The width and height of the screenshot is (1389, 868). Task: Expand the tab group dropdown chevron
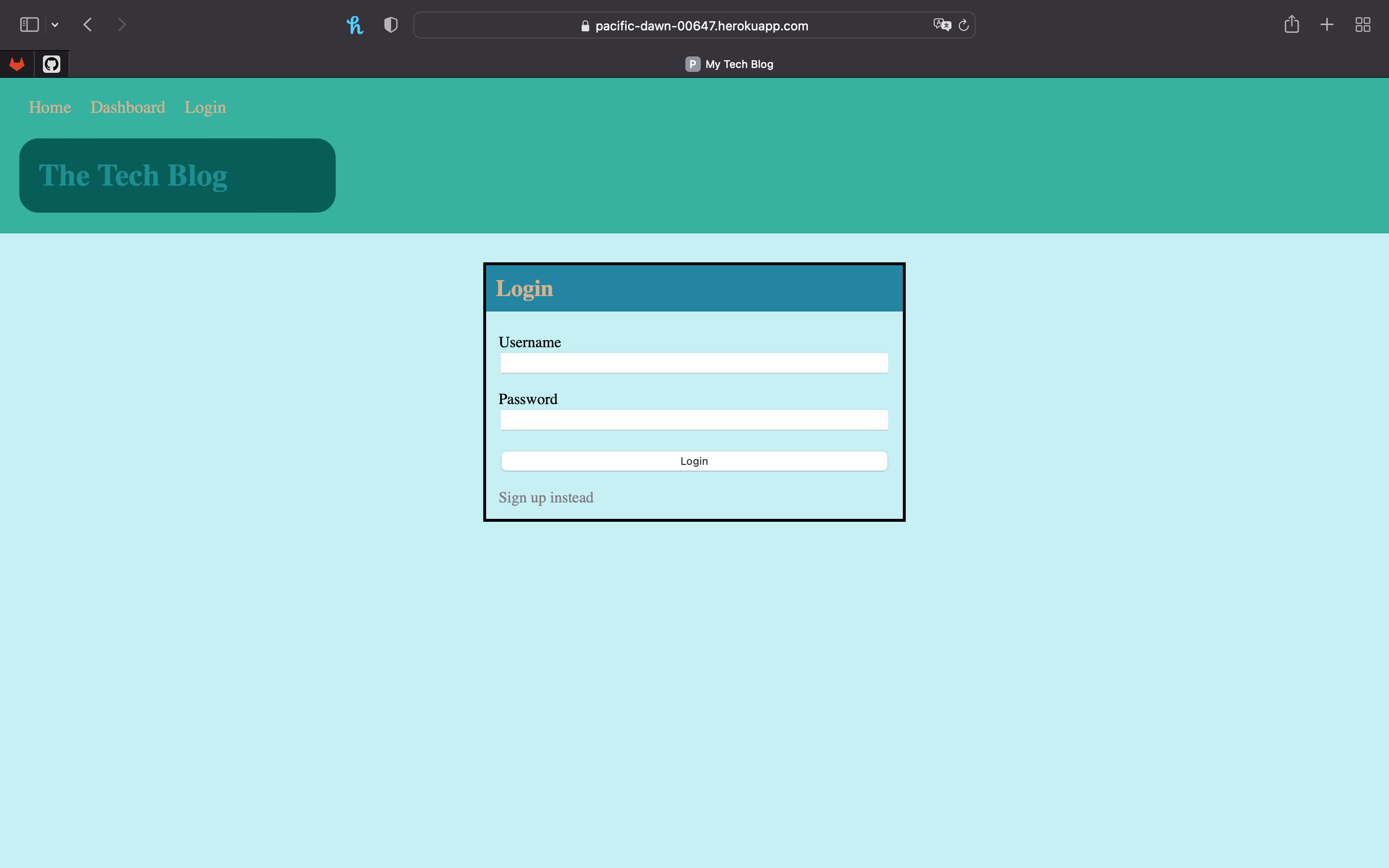coord(55,25)
